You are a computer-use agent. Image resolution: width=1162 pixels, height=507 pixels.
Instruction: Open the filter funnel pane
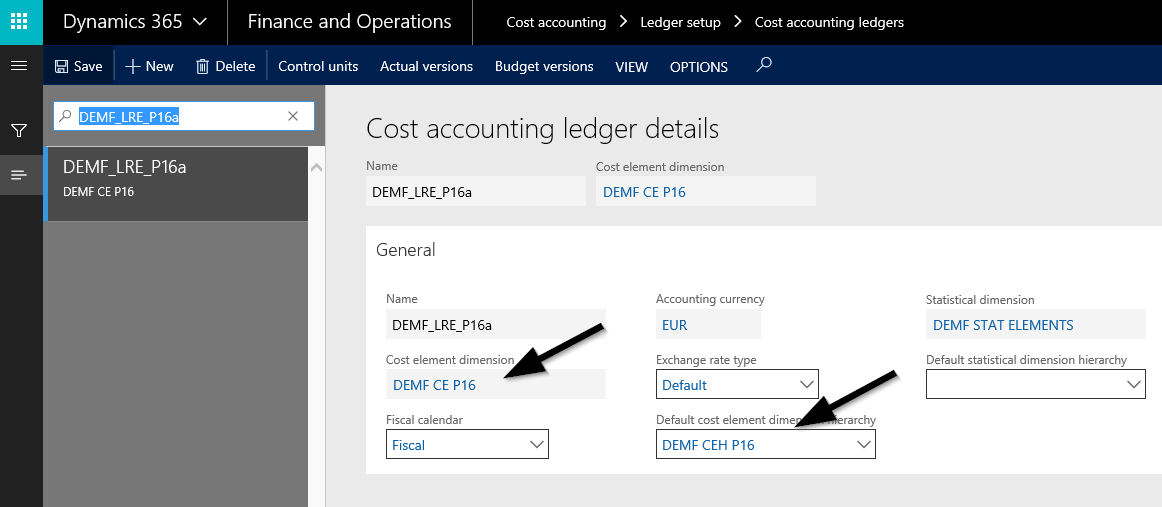click(x=19, y=130)
